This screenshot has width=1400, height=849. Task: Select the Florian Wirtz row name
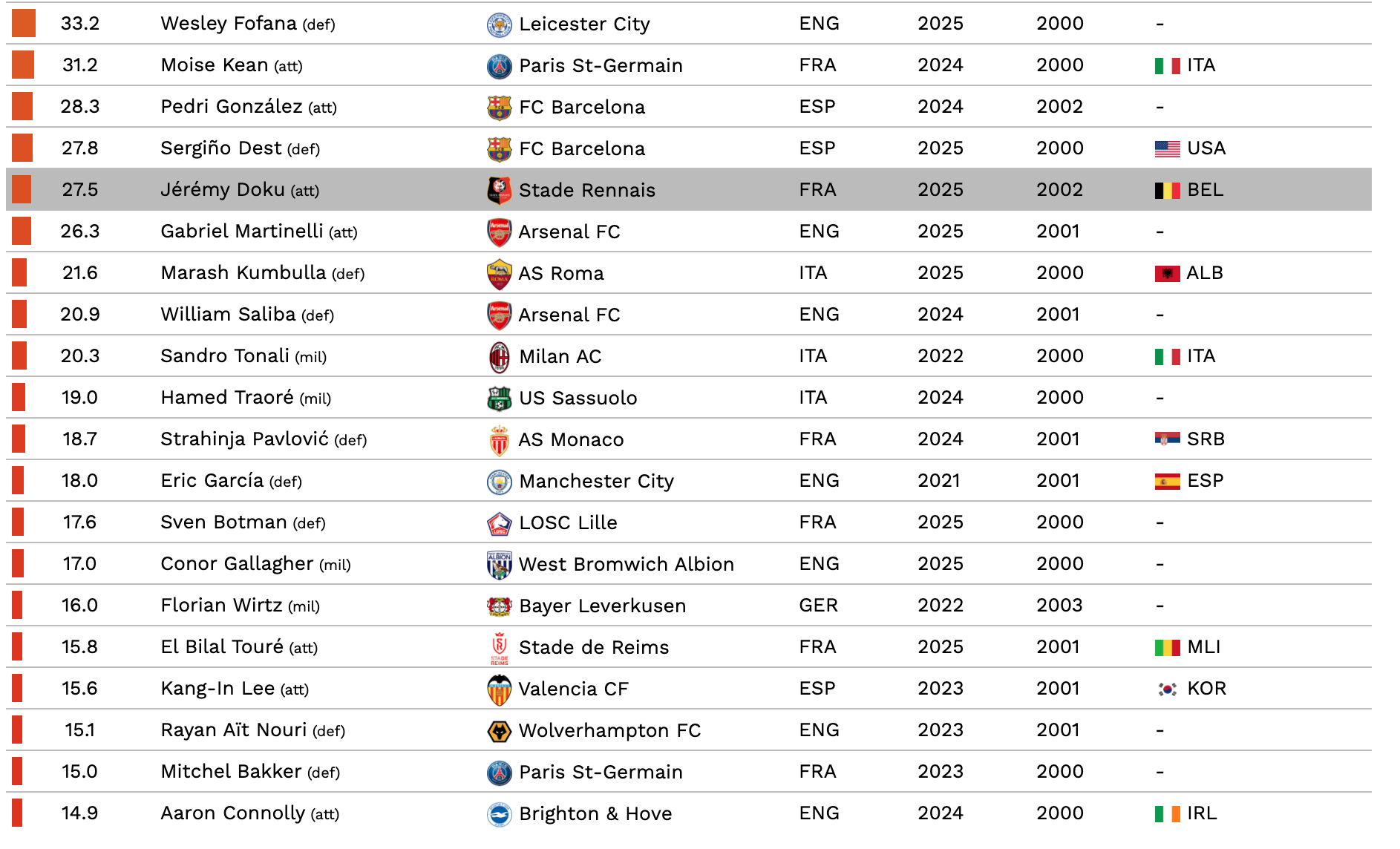click(x=221, y=606)
